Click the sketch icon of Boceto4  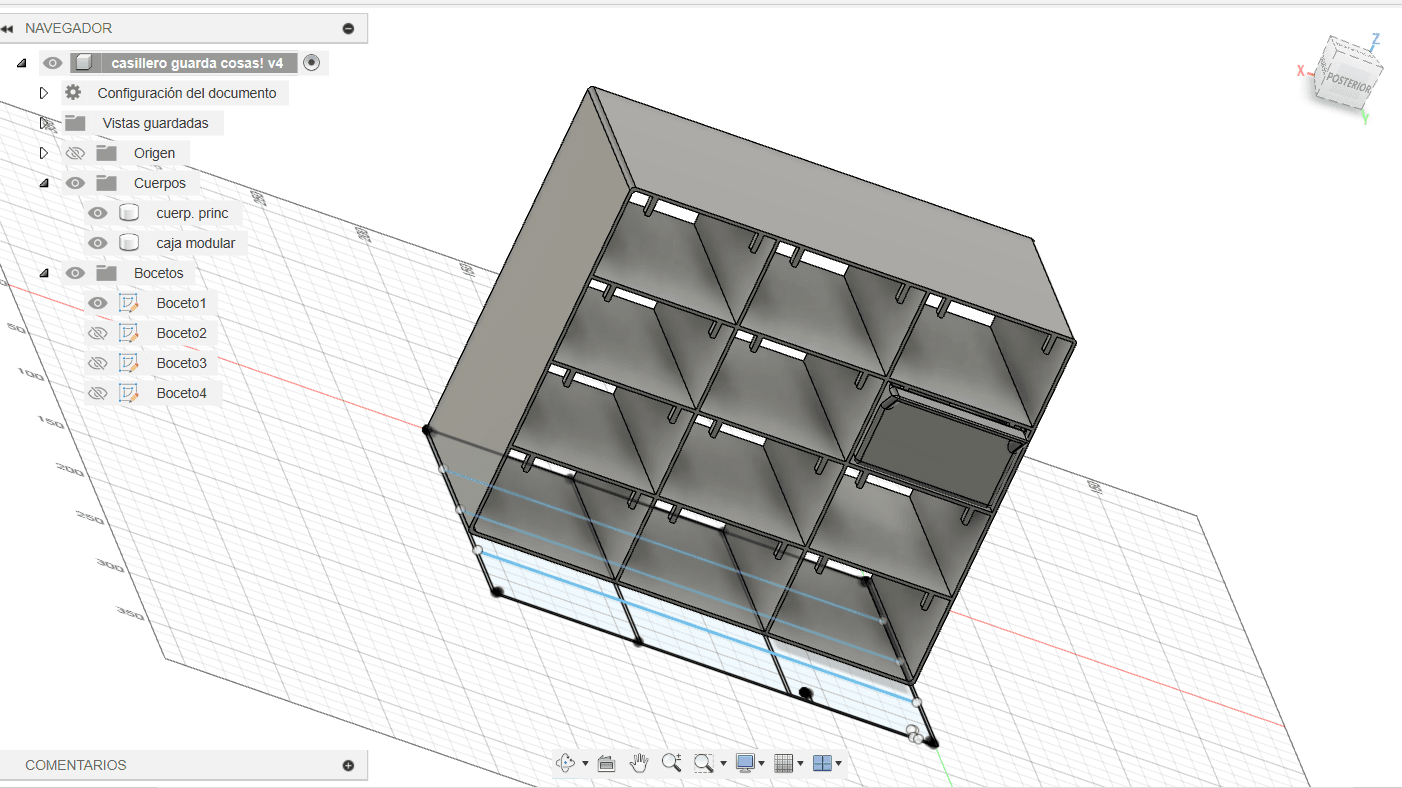click(128, 393)
